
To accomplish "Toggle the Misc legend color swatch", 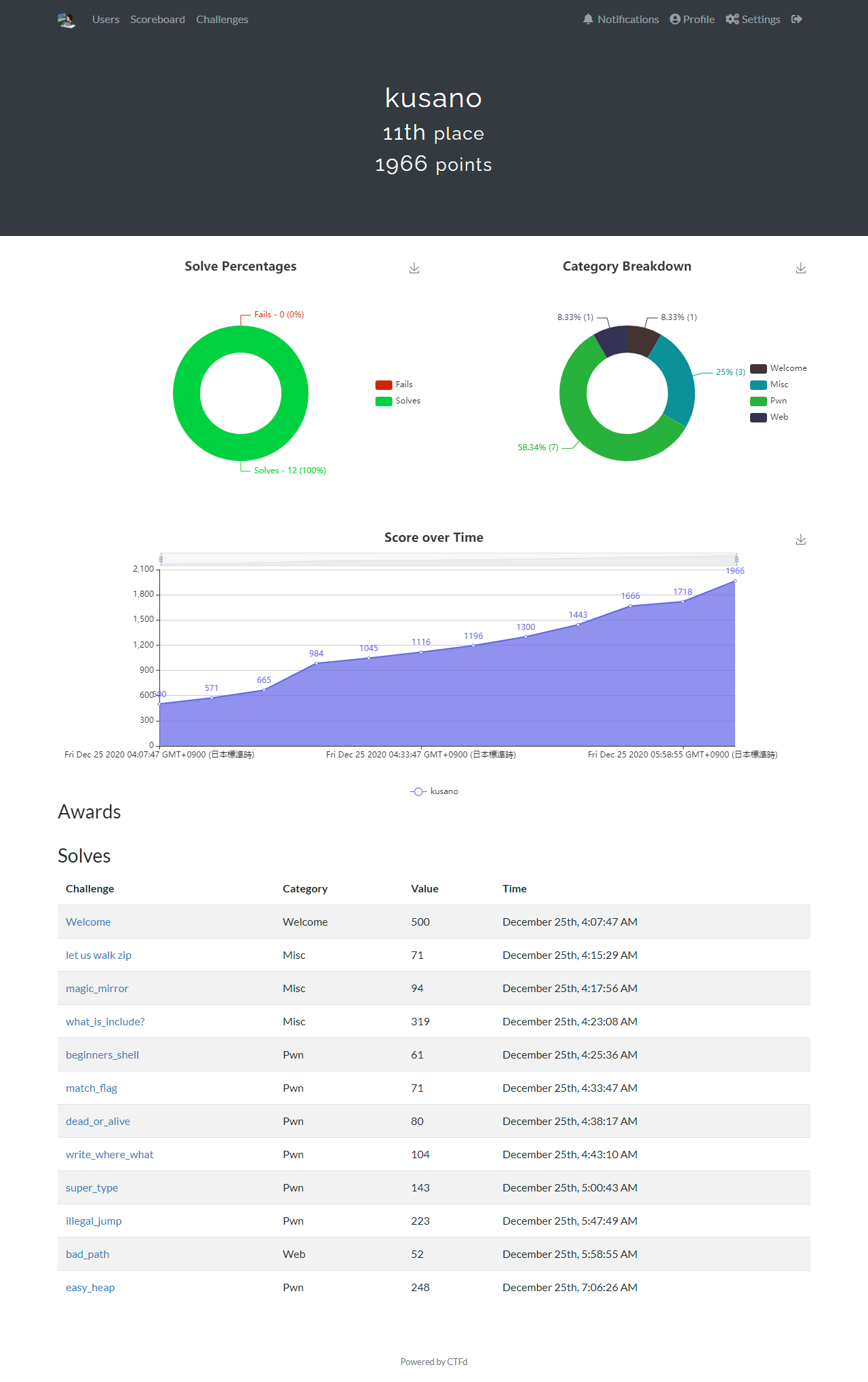I will click(758, 384).
